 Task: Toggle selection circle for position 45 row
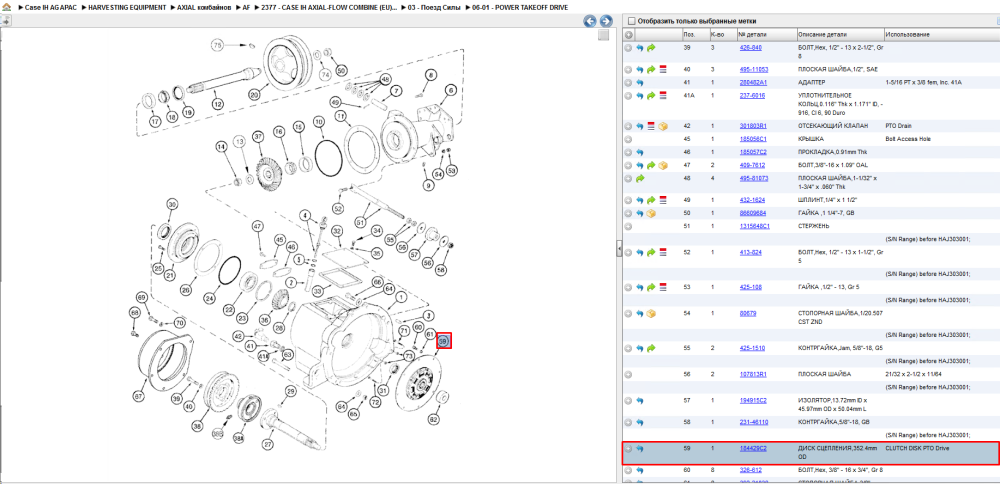[629, 139]
